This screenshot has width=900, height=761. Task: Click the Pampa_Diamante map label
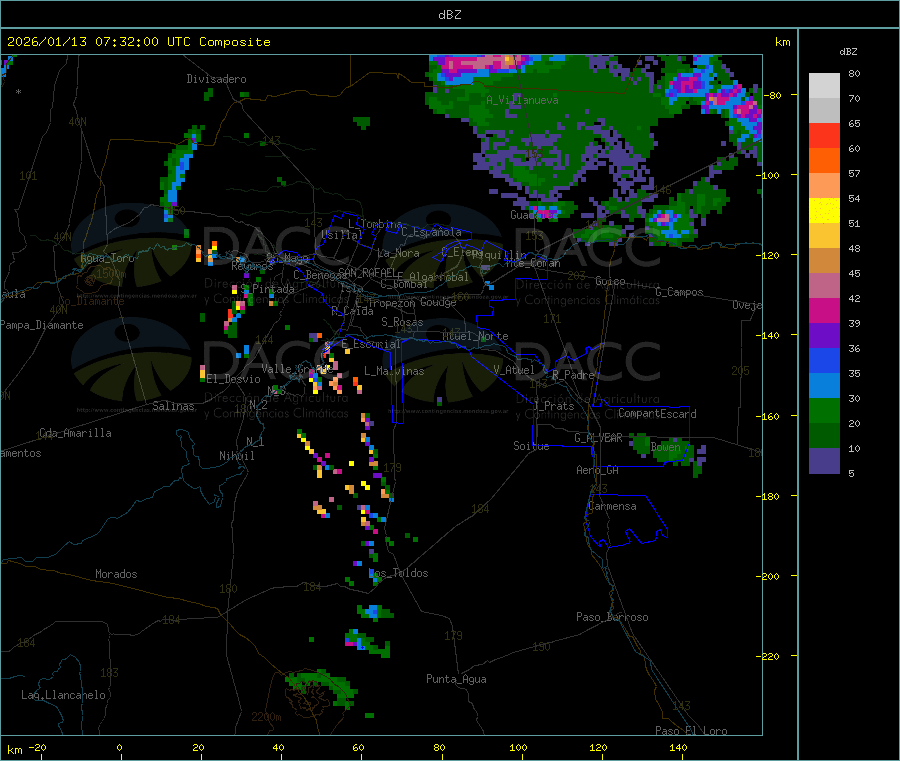pyautogui.click(x=42, y=325)
